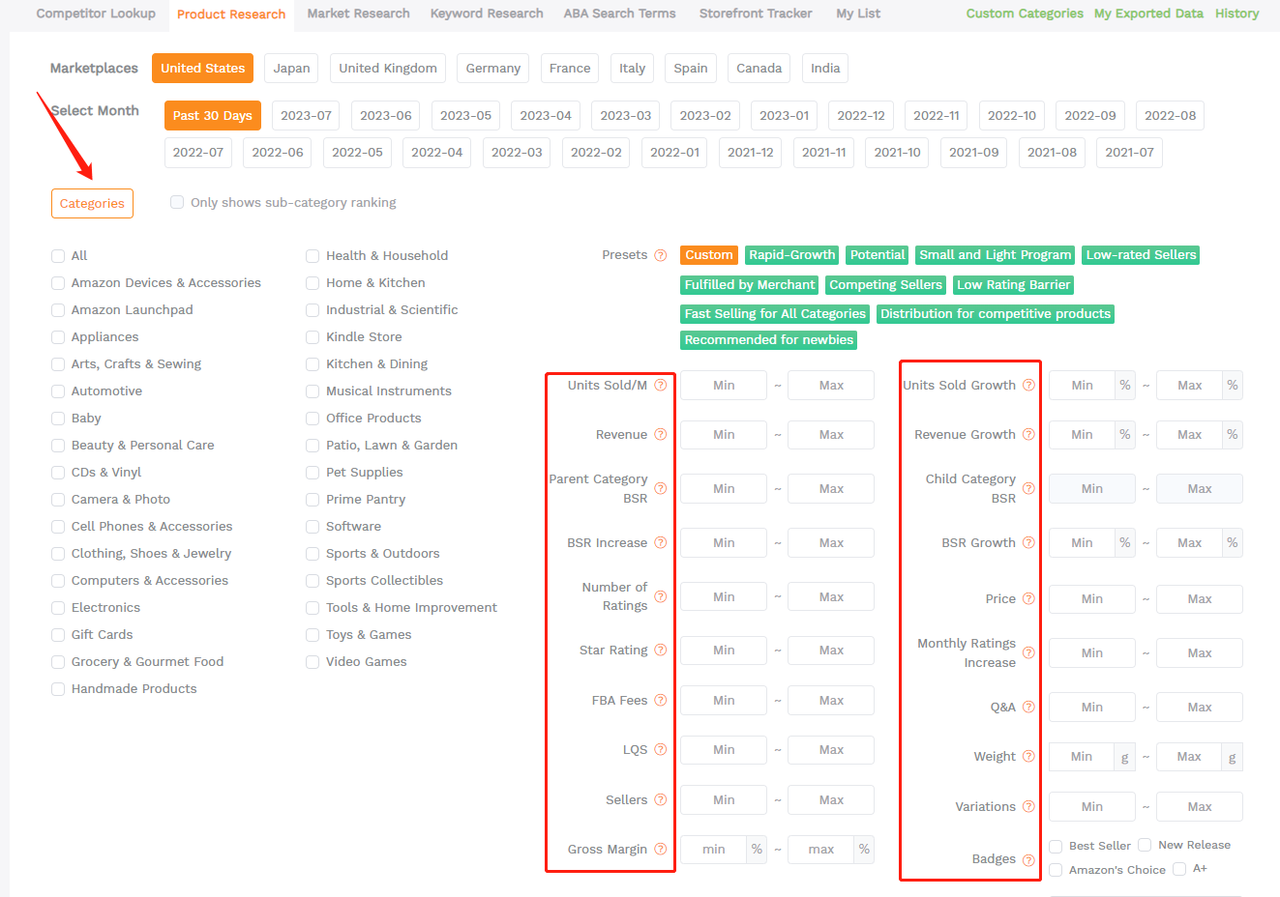Click the History link
This screenshot has height=897, width=1280.
[x=1237, y=13]
